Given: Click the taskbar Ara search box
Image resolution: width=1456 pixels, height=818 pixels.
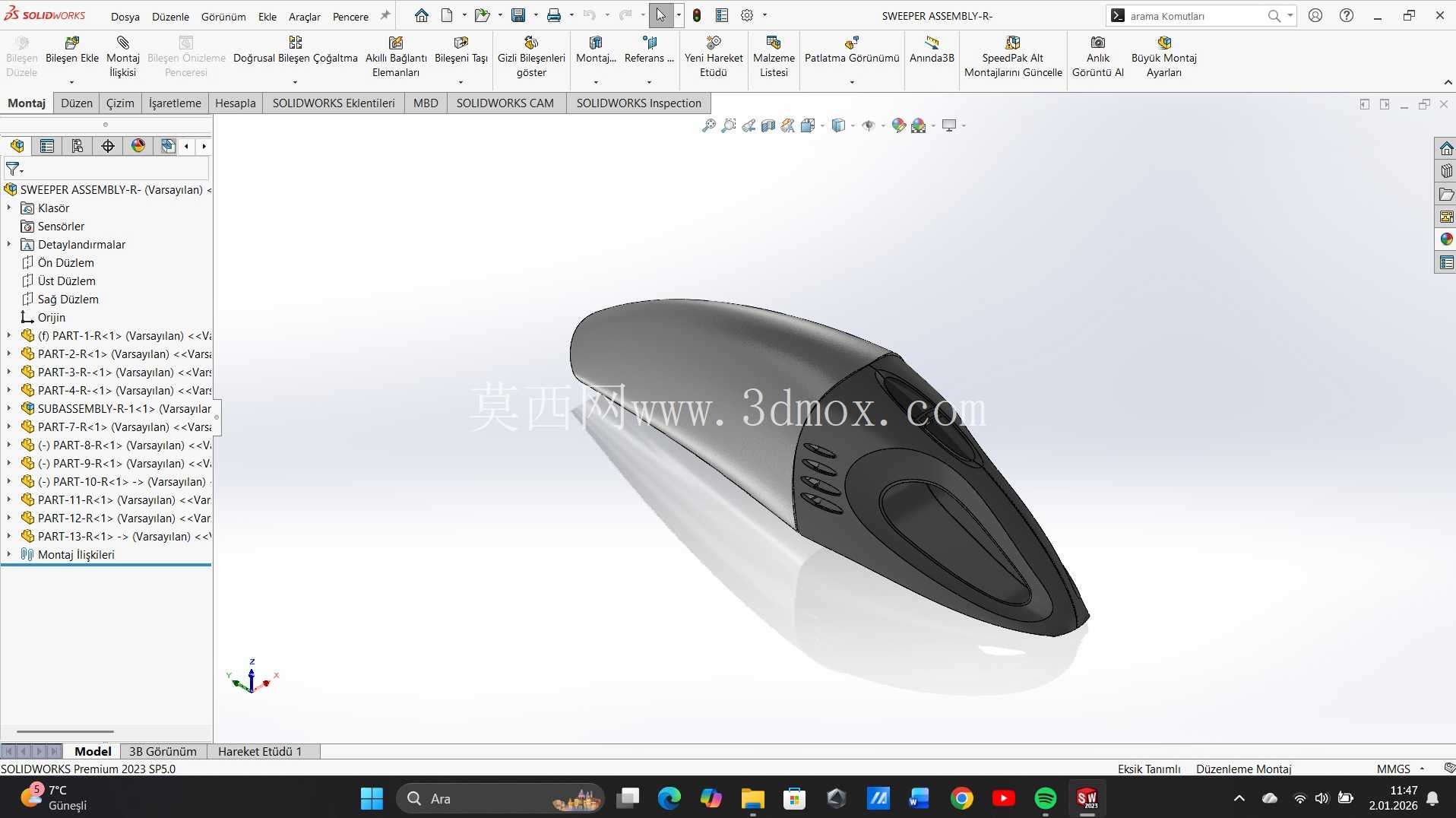Looking at the screenshot, I should point(501,798).
